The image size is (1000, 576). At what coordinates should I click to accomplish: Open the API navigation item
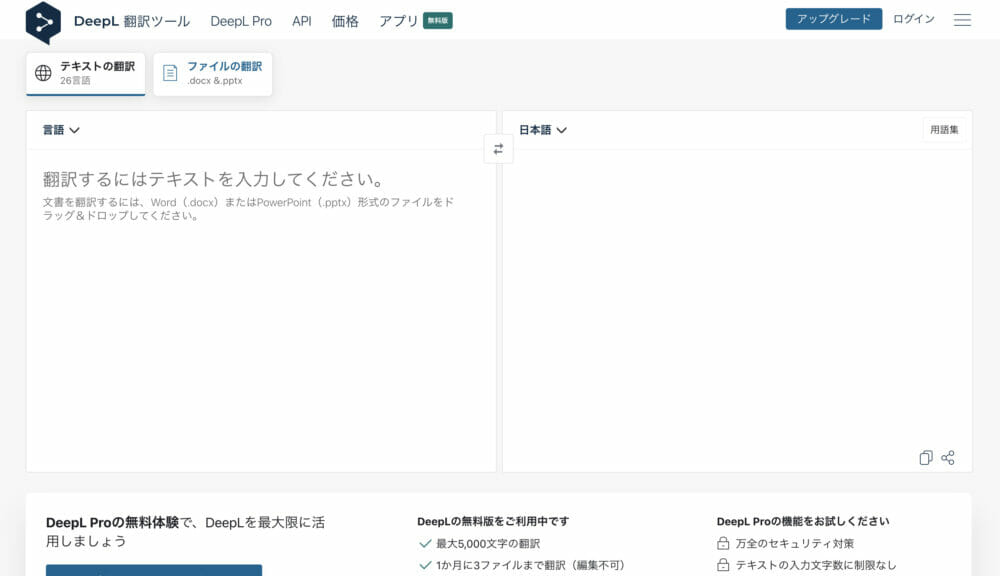[x=302, y=21]
